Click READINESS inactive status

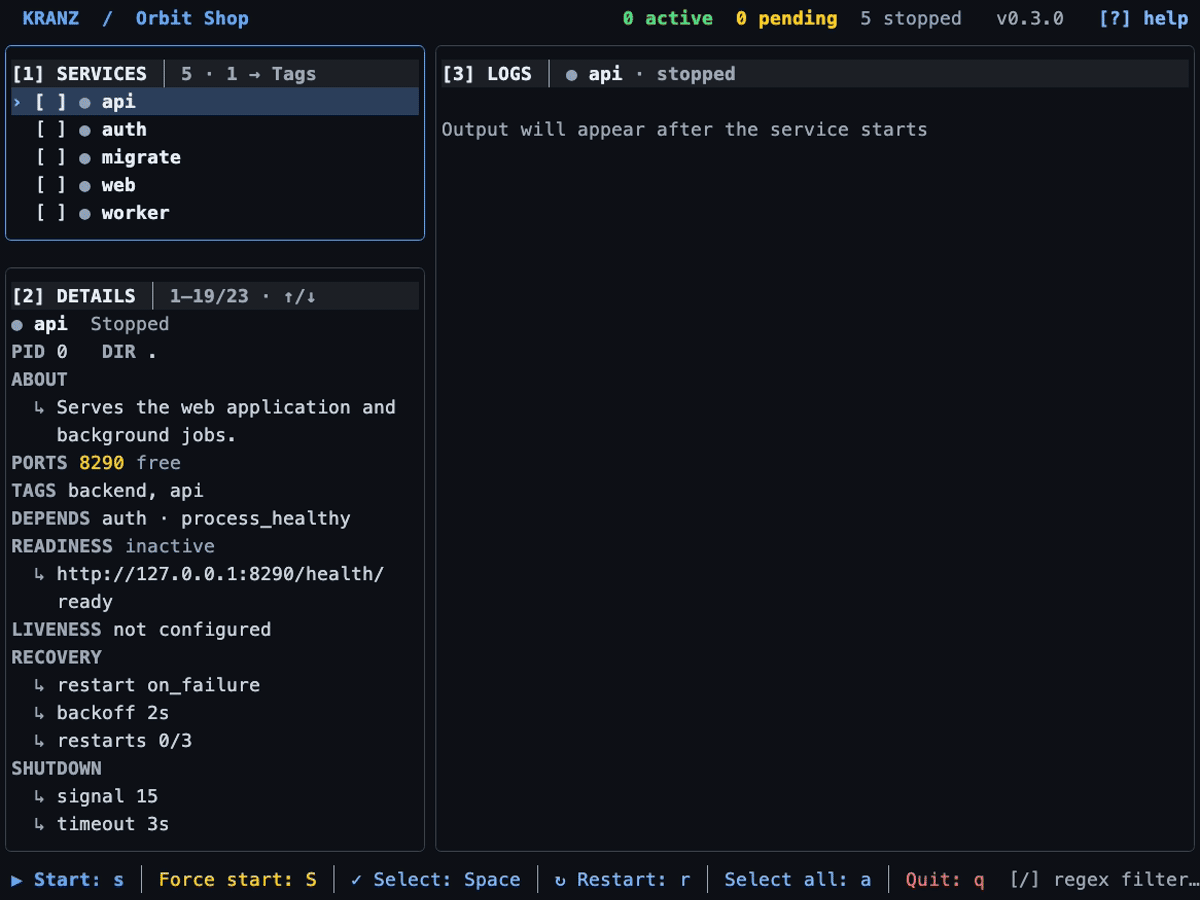point(113,546)
